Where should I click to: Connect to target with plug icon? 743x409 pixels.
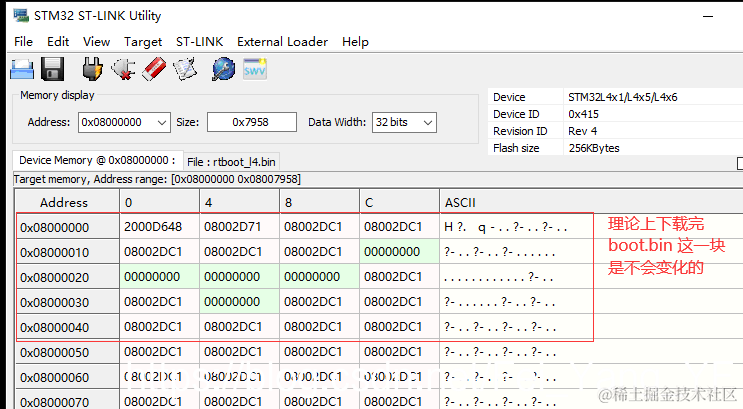[x=92, y=69]
